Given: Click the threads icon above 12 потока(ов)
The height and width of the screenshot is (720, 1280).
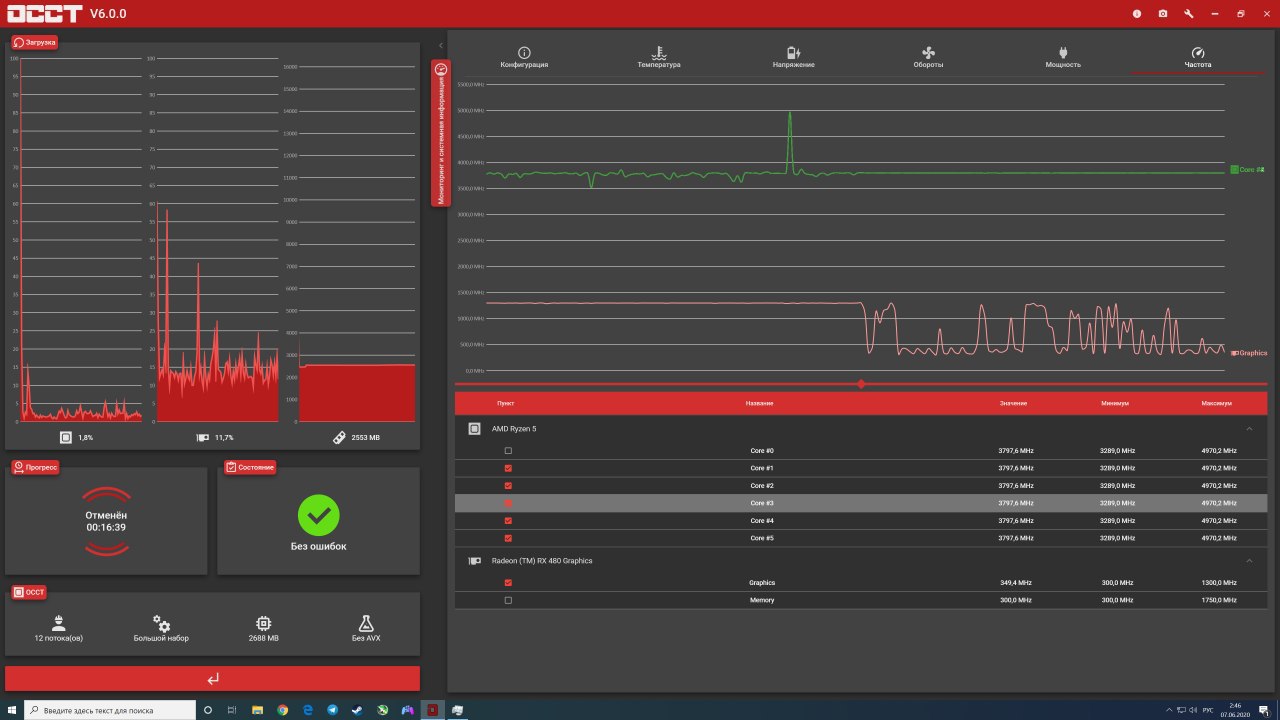Looking at the screenshot, I should click(58, 622).
